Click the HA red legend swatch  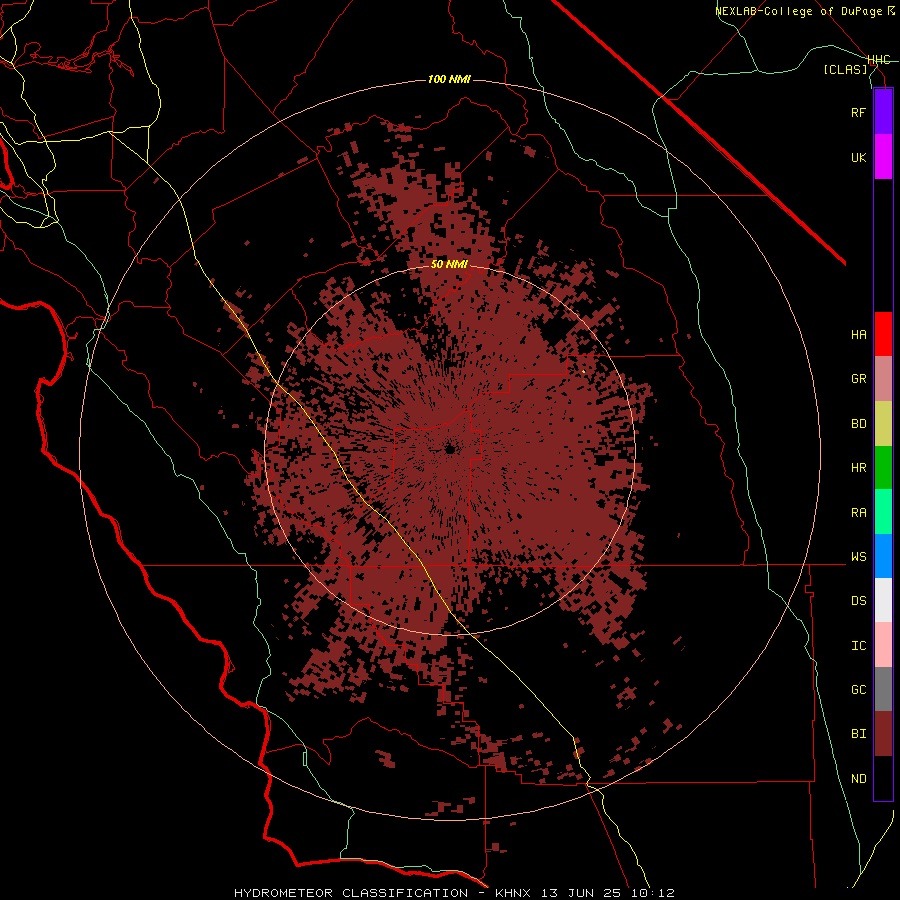[883, 334]
